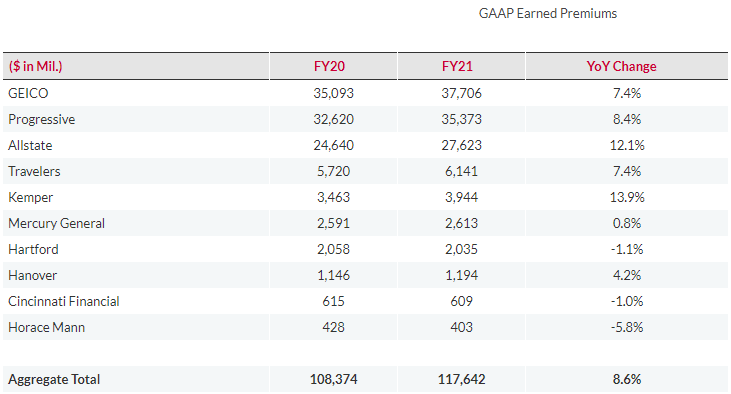Select Aggregate Total YoY change 8.6%
Screen dimensions: 731x394
point(627,380)
